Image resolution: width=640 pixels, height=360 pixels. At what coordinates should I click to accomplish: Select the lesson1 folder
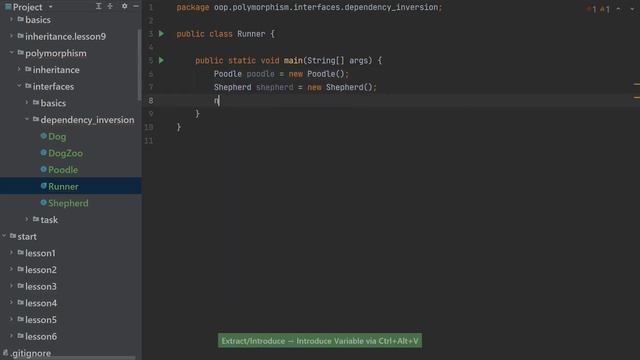coord(40,253)
